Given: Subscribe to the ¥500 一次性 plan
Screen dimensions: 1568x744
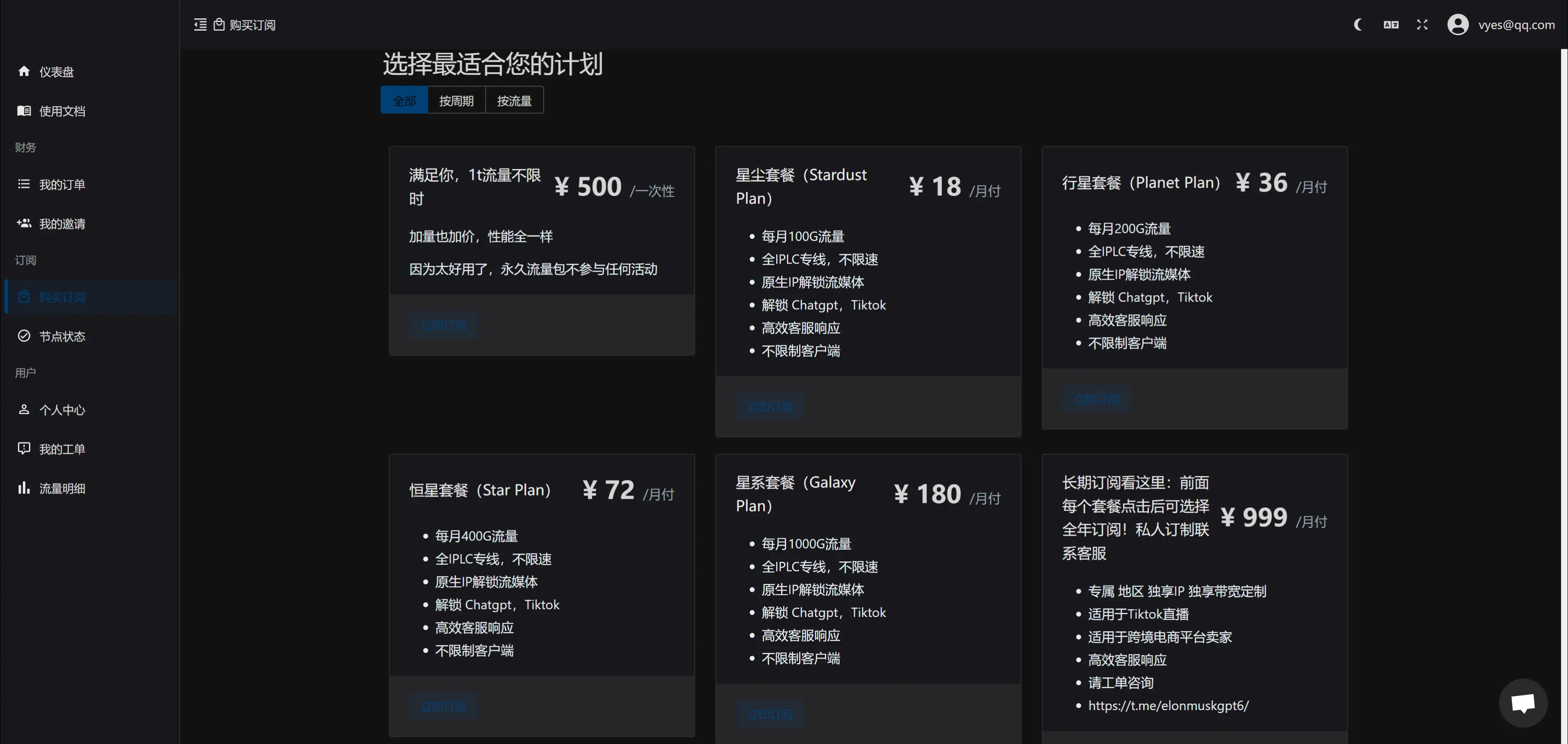Looking at the screenshot, I should tap(444, 325).
